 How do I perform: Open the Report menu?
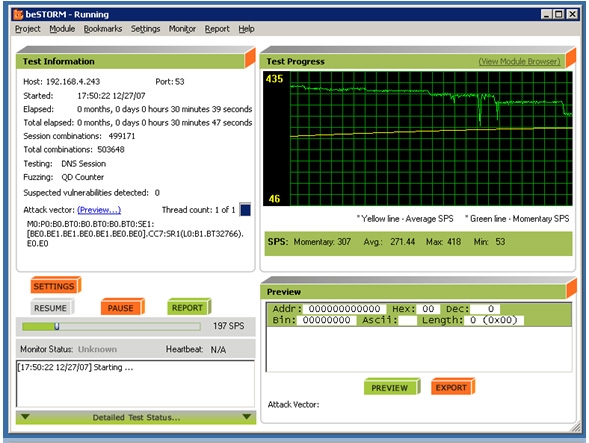(x=217, y=29)
